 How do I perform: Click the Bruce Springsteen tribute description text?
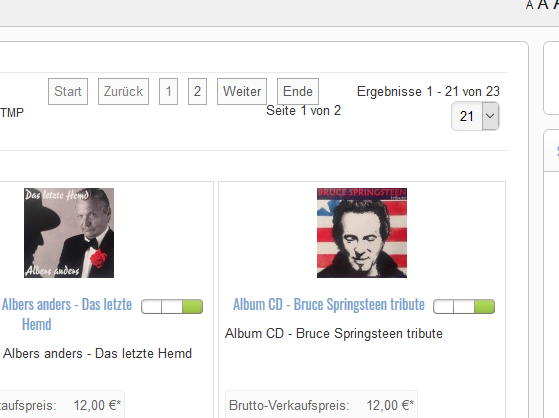pos(334,333)
